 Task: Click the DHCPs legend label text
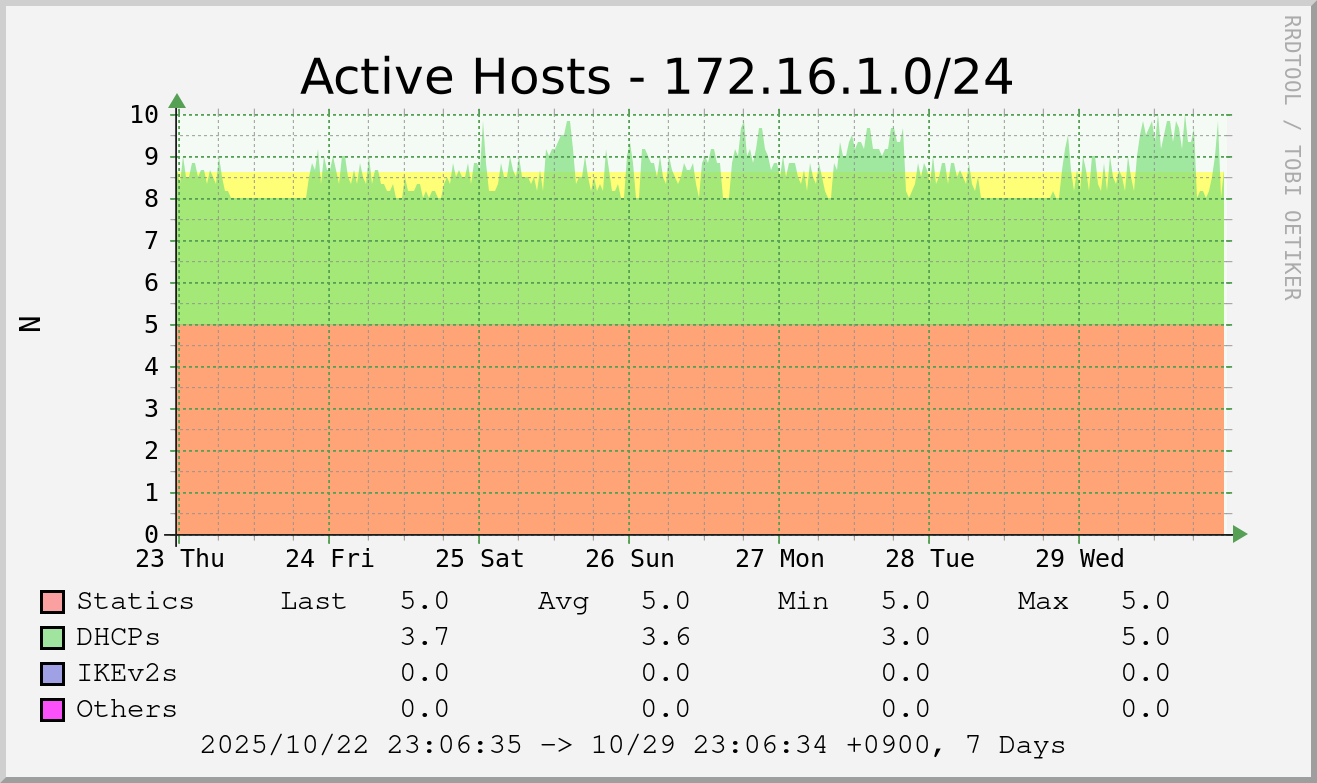[x=118, y=638]
